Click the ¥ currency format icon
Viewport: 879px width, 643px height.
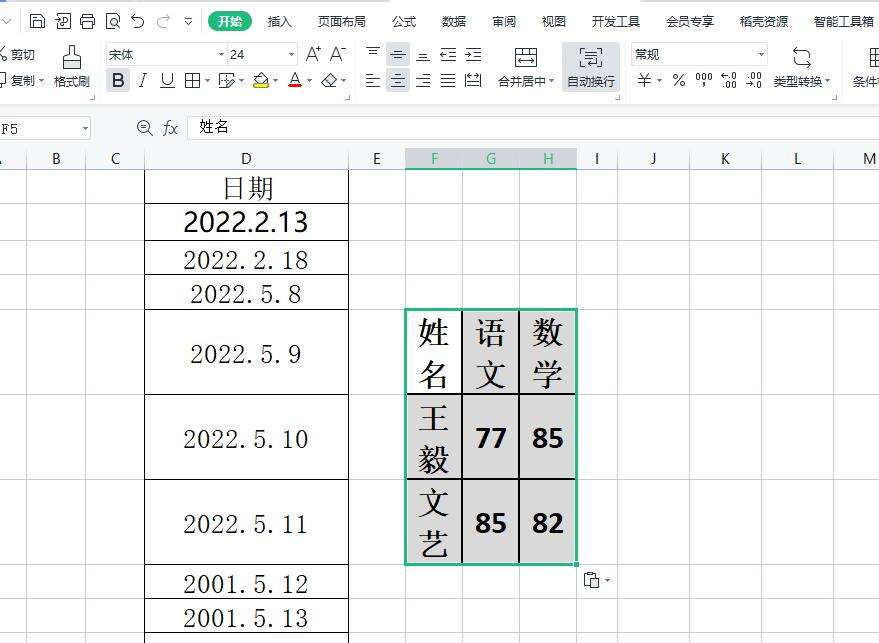tap(645, 80)
